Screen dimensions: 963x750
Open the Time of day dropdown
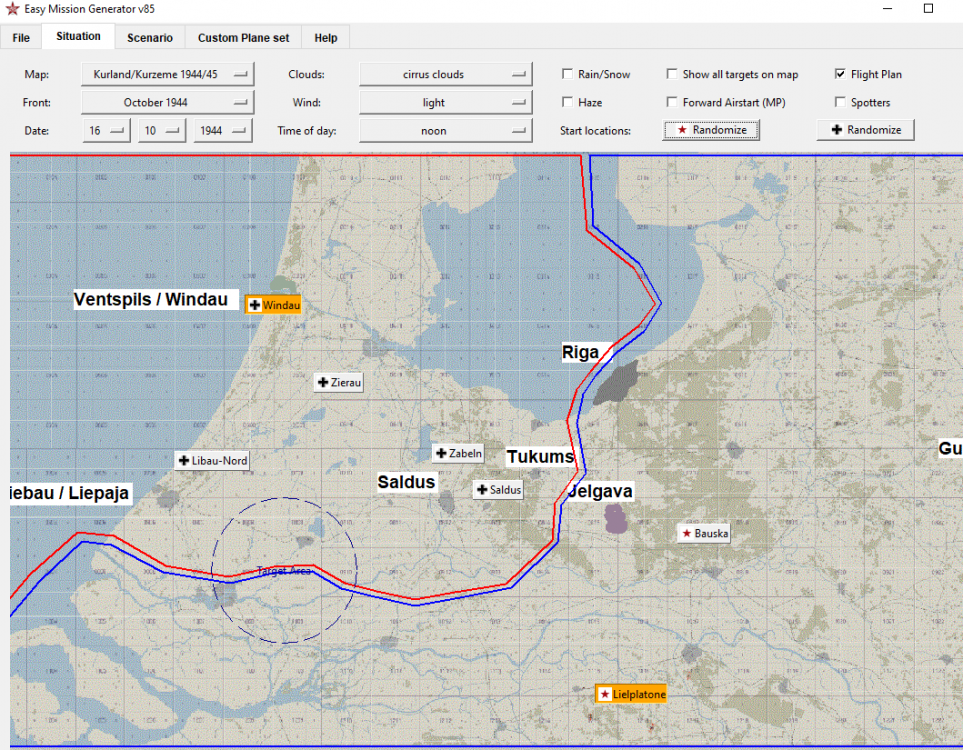point(445,130)
